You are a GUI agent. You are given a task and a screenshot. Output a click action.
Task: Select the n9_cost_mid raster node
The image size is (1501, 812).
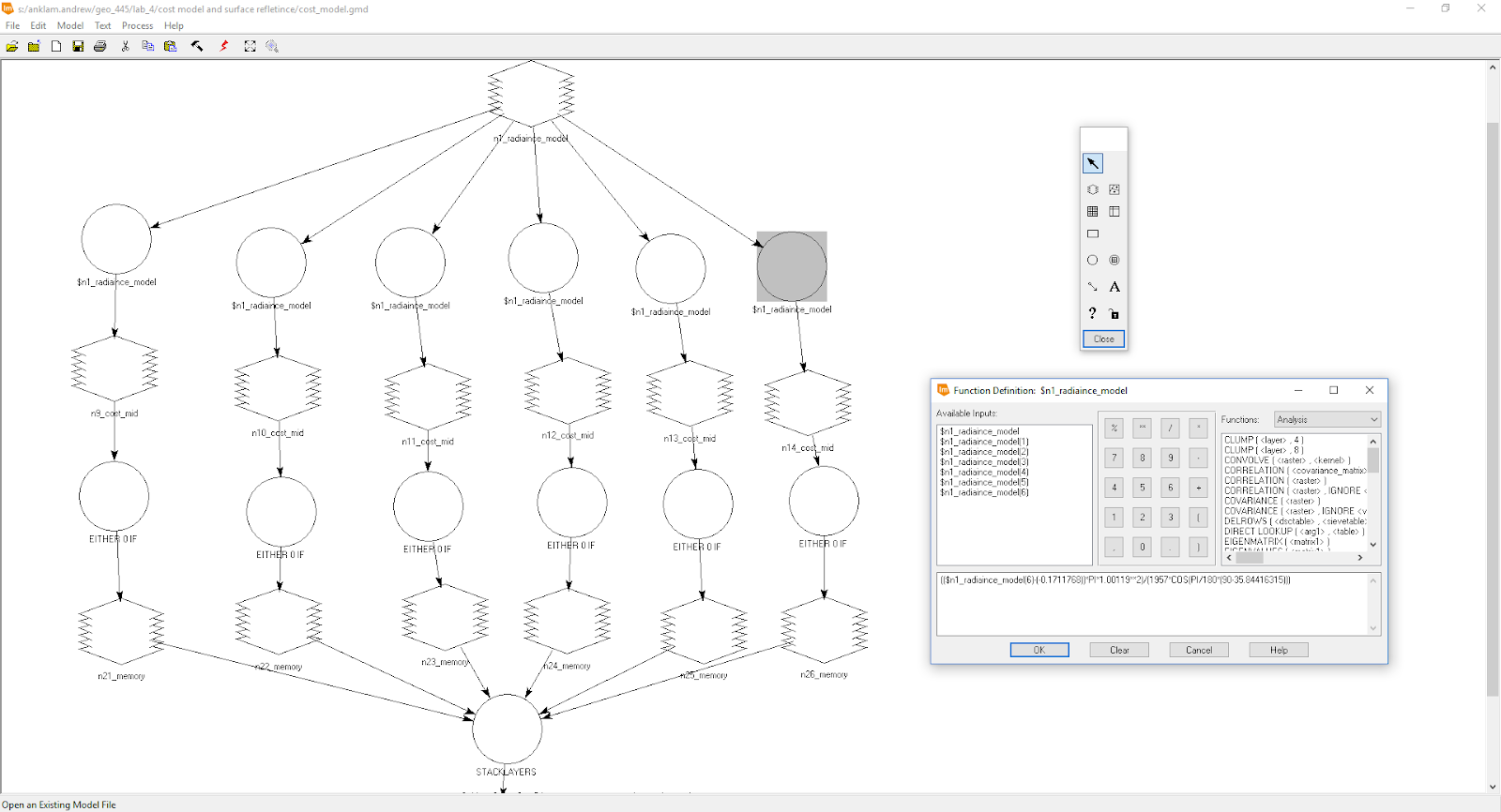pyautogui.click(x=114, y=368)
